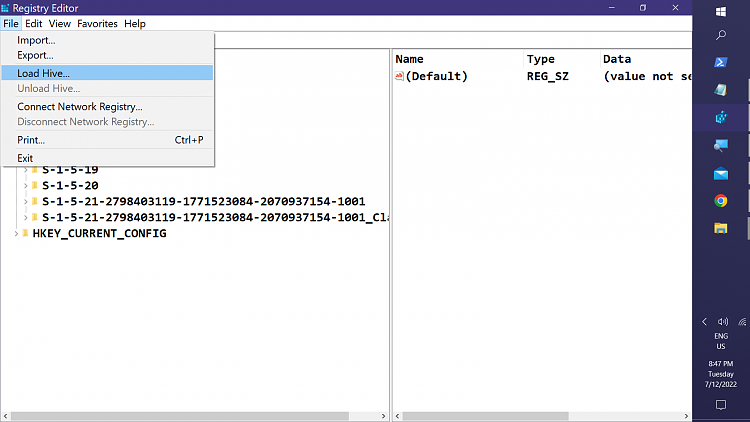Launch Google Chrome from the taskbar
The width and height of the screenshot is (750, 422).
[721, 201]
